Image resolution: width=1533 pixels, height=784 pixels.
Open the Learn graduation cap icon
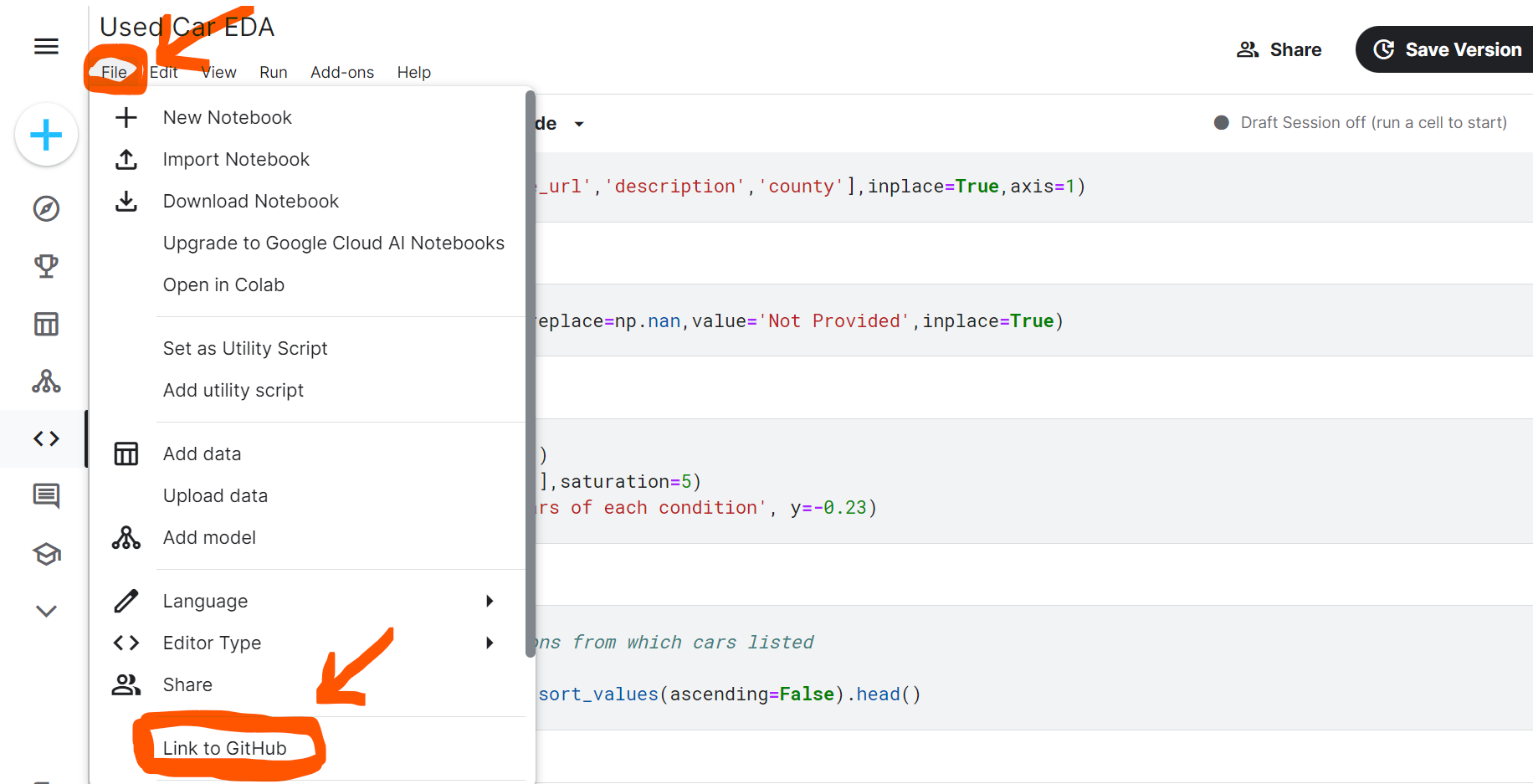[46, 554]
